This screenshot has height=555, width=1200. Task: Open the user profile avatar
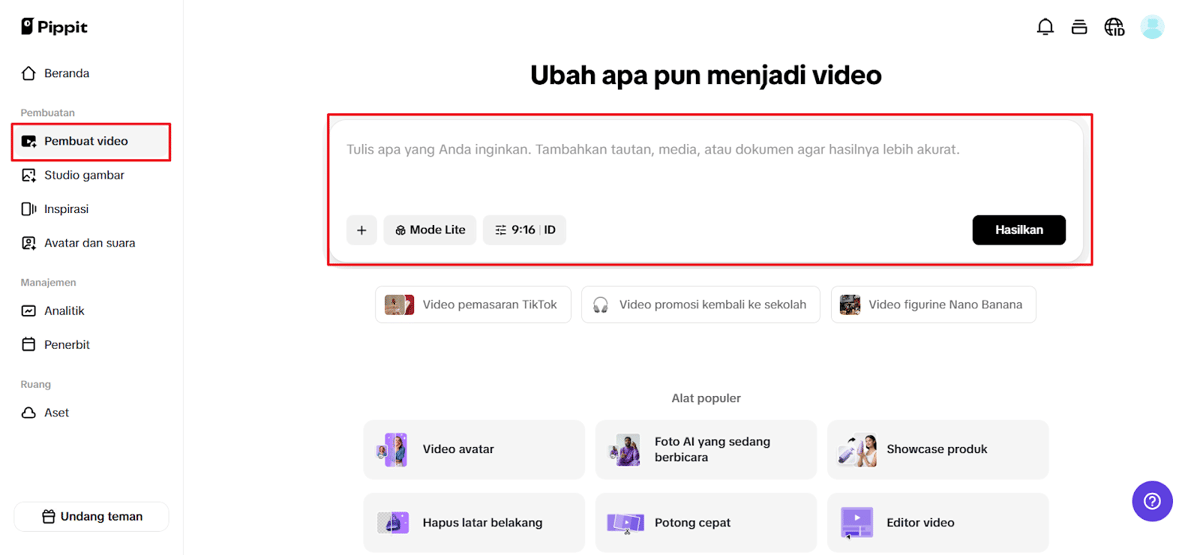coord(1152,27)
